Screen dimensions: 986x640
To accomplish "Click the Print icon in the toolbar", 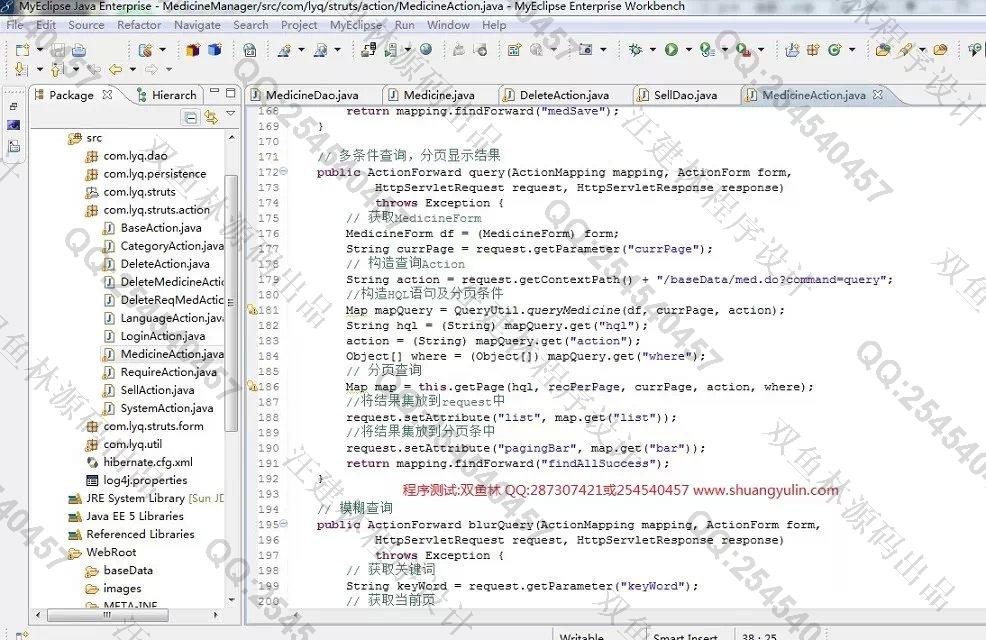I will click(x=79, y=50).
